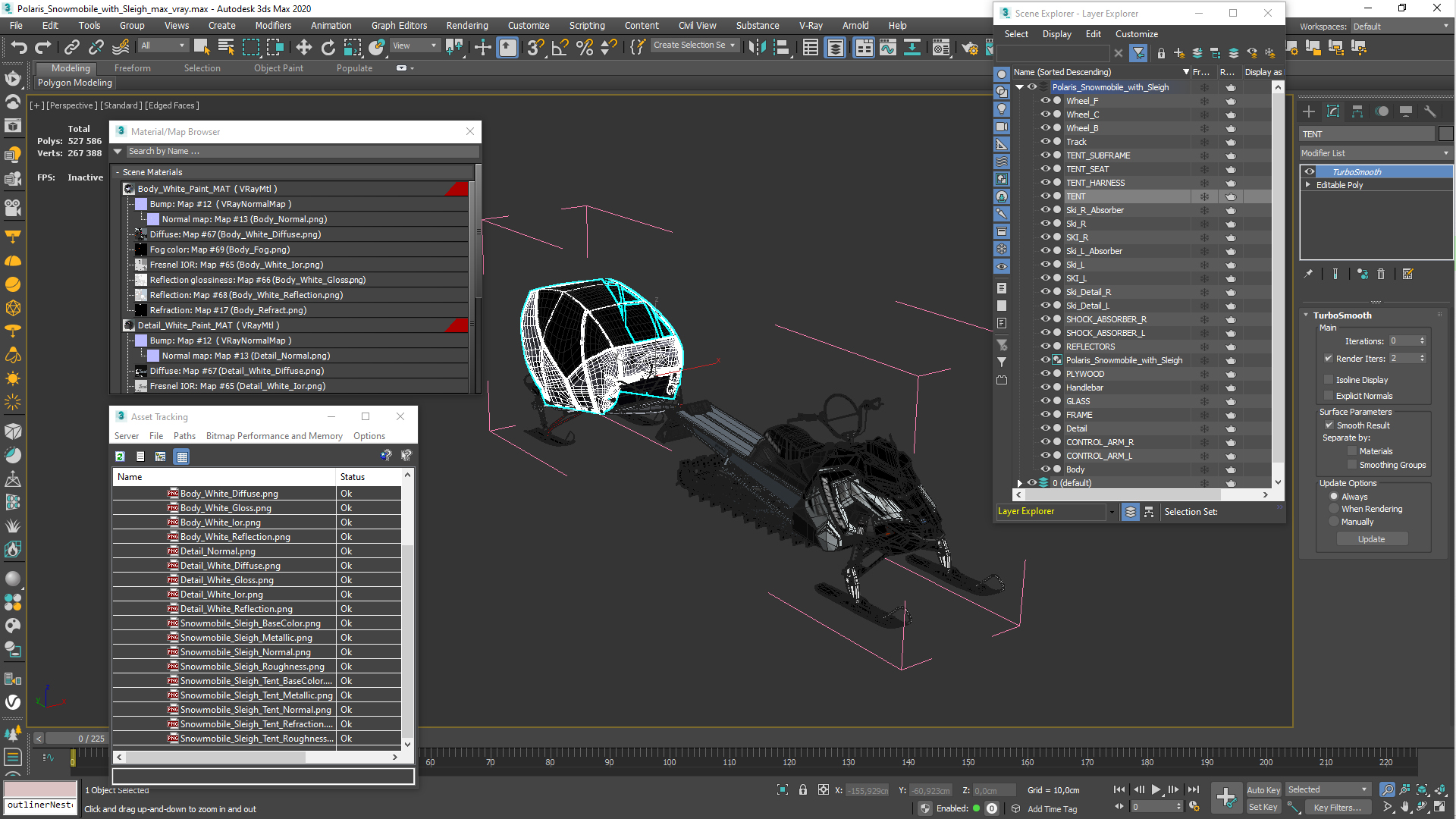Select the When Rendering update option
Viewport: 1456px width, 819px height.
(1334, 509)
